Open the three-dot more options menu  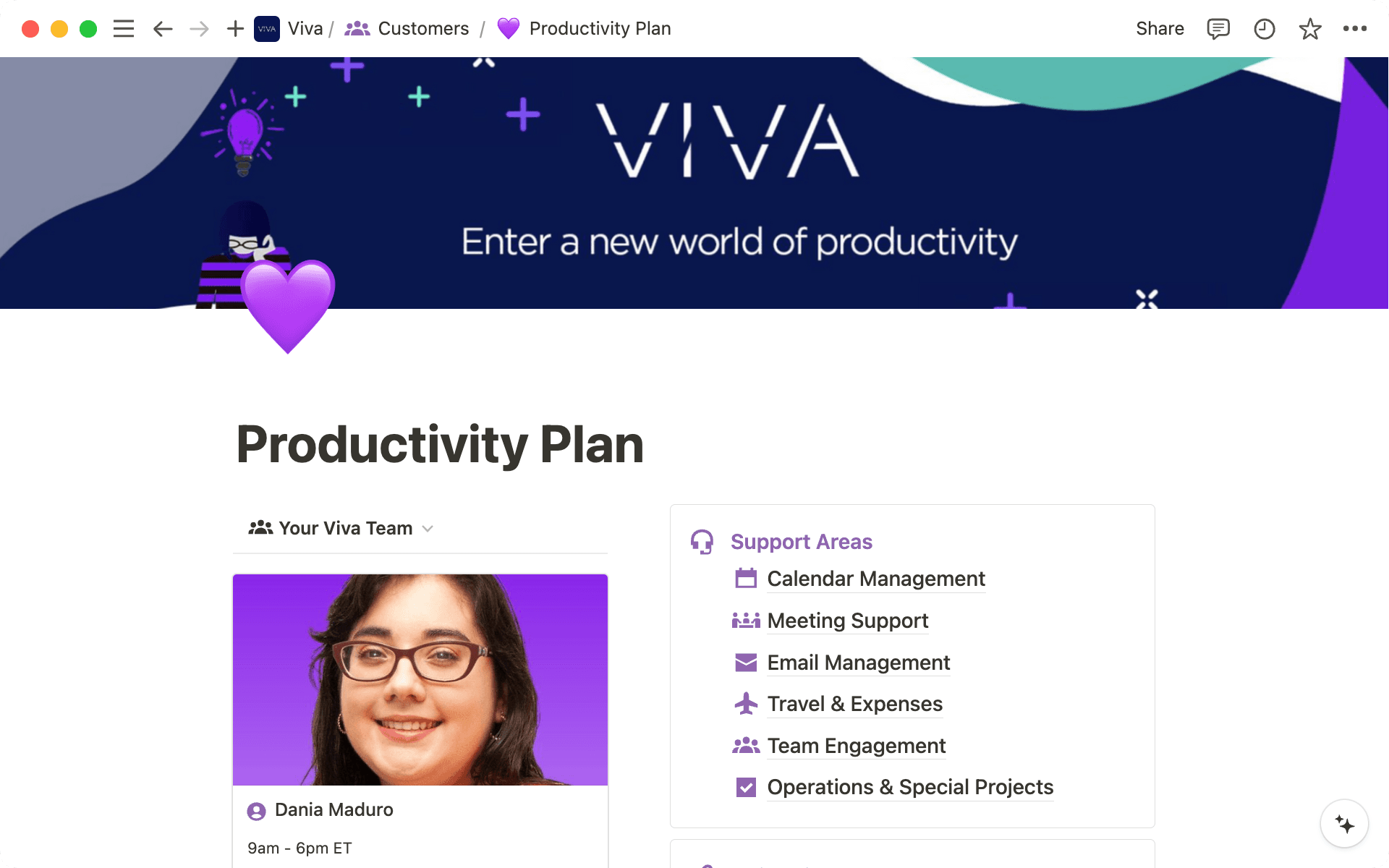(1354, 29)
